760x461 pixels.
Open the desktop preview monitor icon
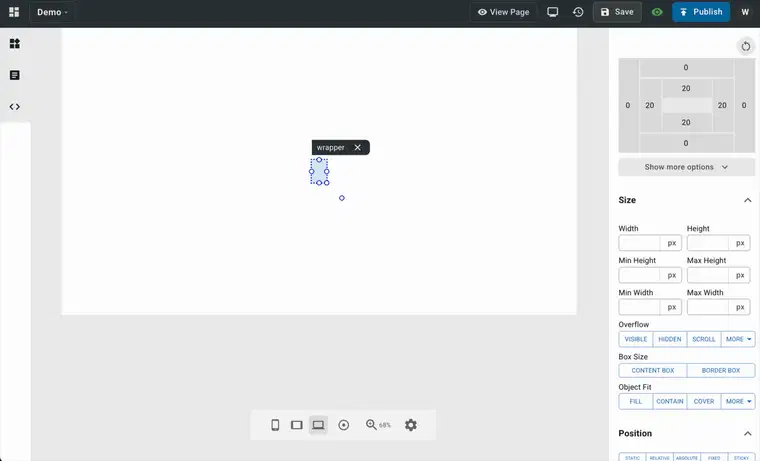pos(553,12)
